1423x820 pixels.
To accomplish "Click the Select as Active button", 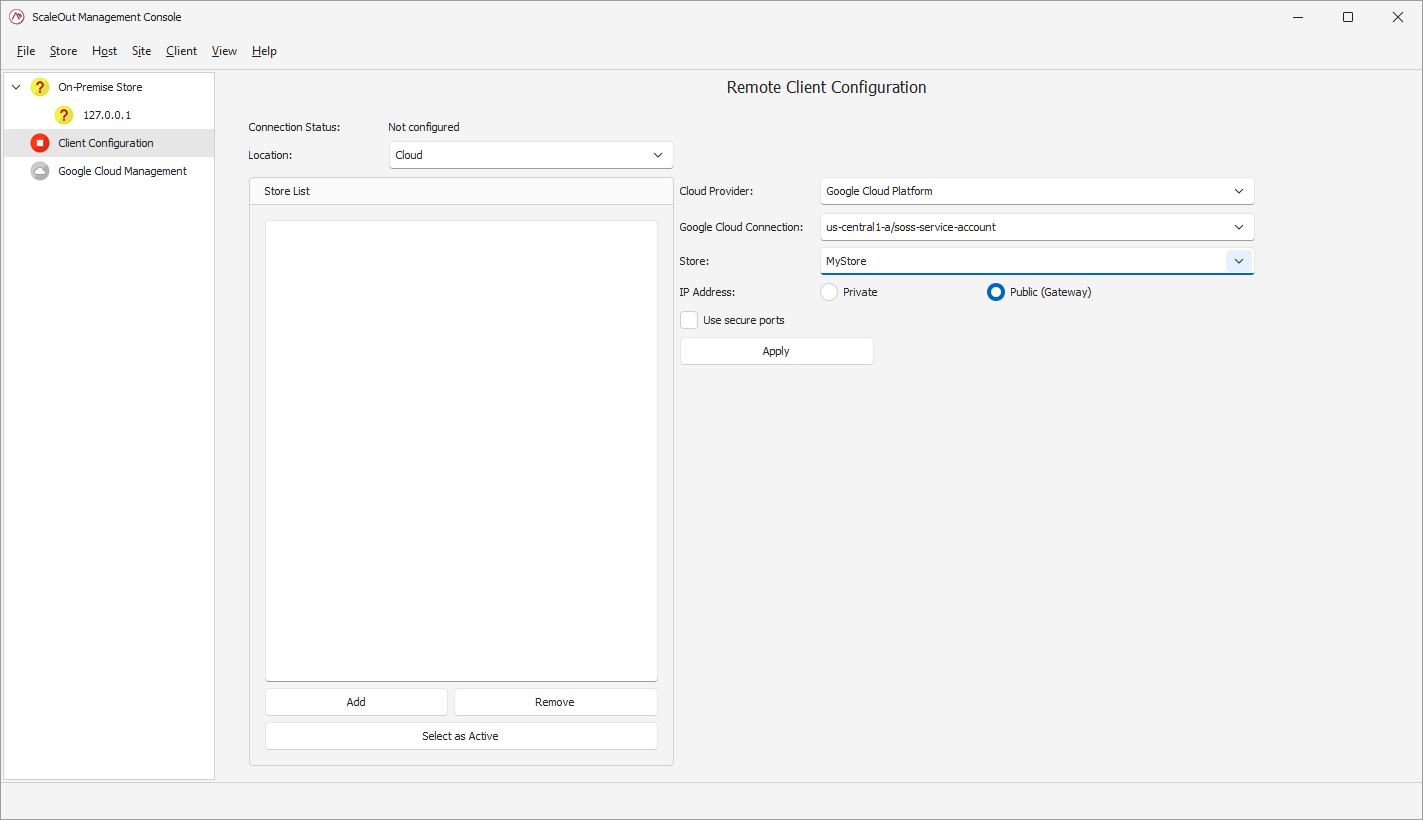I will click(x=460, y=736).
